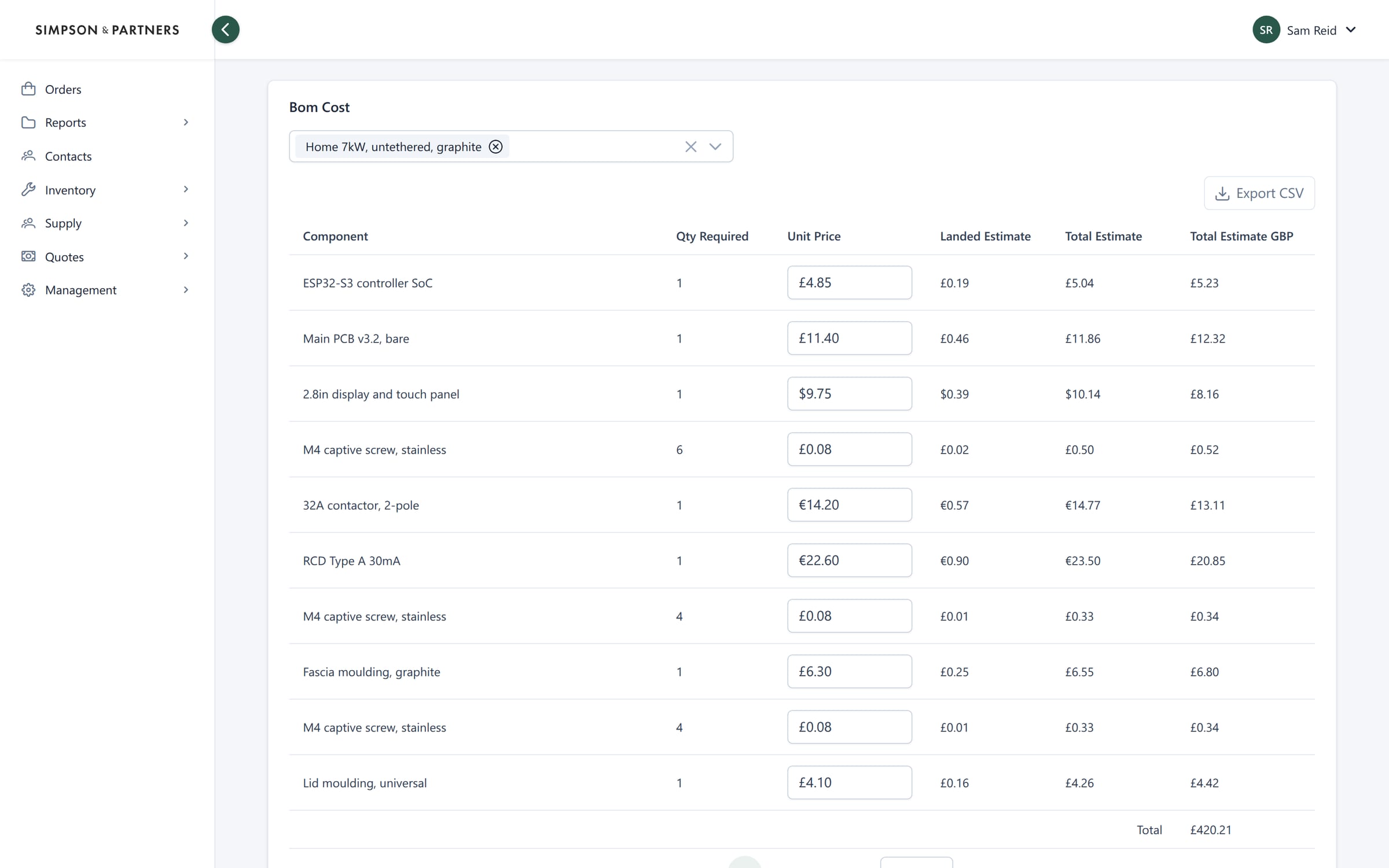Open the Inventory menu item
This screenshot has width=1389, height=868.
(x=106, y=190)
